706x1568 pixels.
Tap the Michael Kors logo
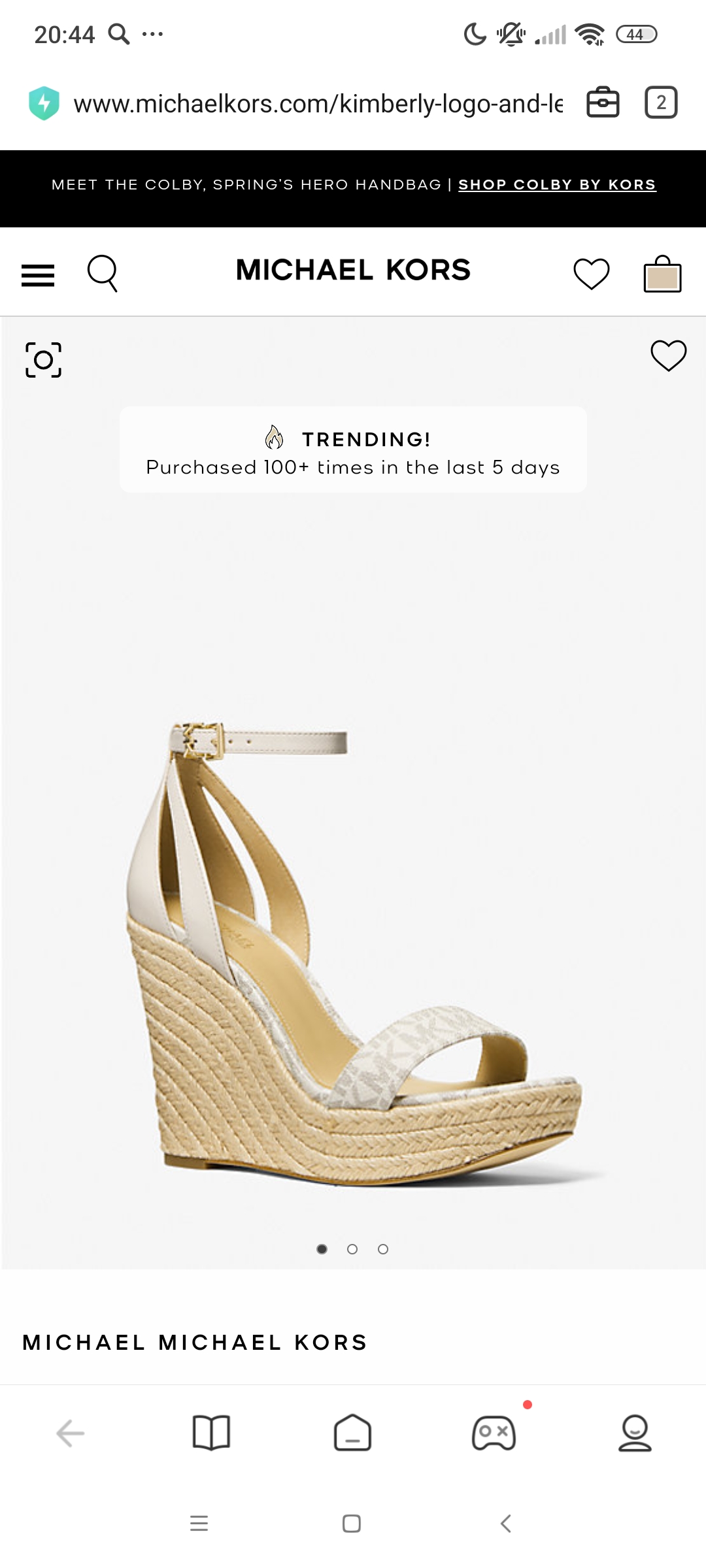coord(353,270)
